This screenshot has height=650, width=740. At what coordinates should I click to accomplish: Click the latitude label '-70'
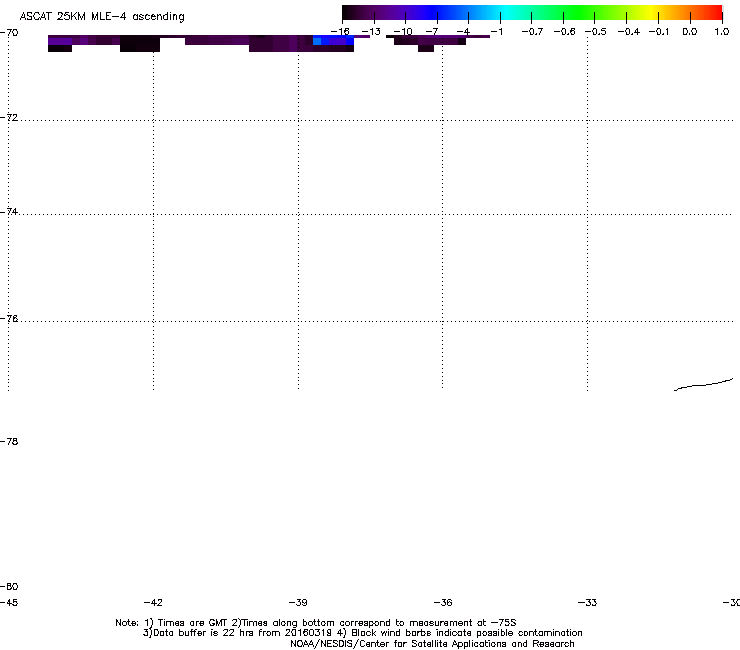click(9, 33)
